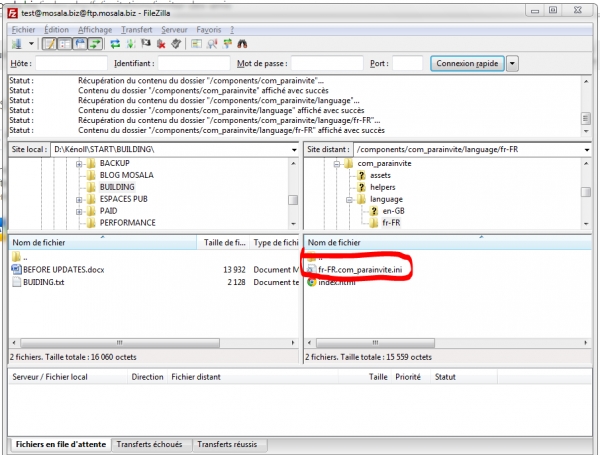Screen dimensions: 600x455
Task: Open the Site distant path dropdown
Action: (x=587, y=150)
